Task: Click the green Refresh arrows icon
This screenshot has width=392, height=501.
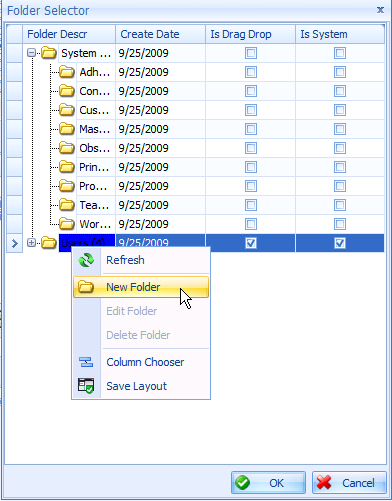Action: 86,260
